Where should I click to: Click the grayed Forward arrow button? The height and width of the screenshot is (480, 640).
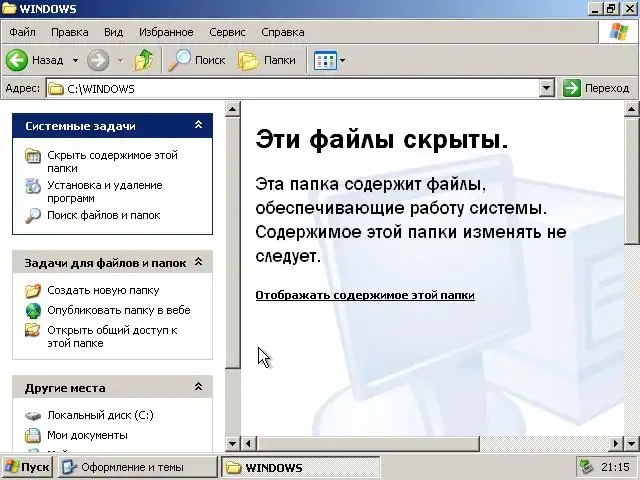pos(98,60)
